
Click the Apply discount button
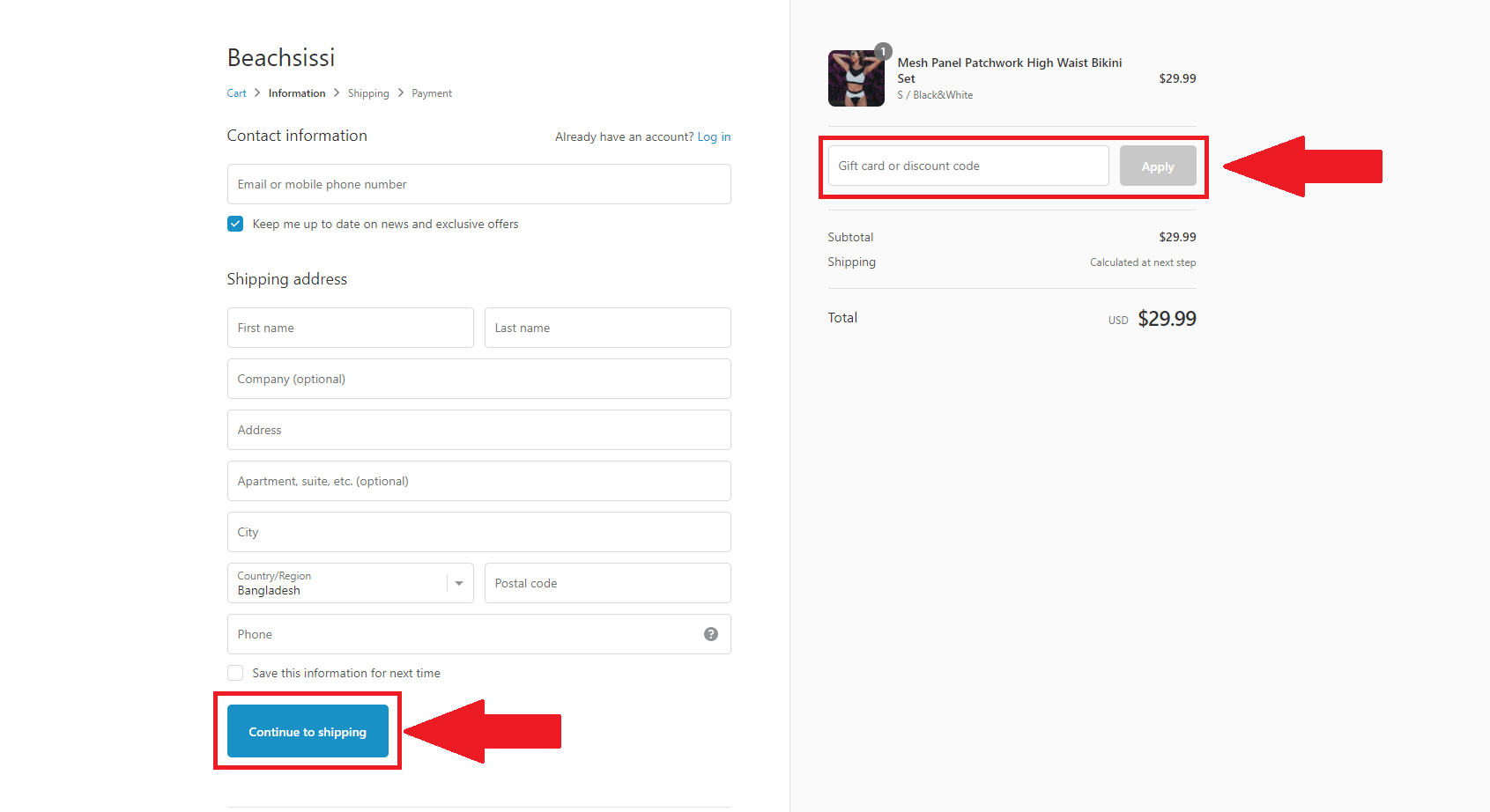[1157, 166]
